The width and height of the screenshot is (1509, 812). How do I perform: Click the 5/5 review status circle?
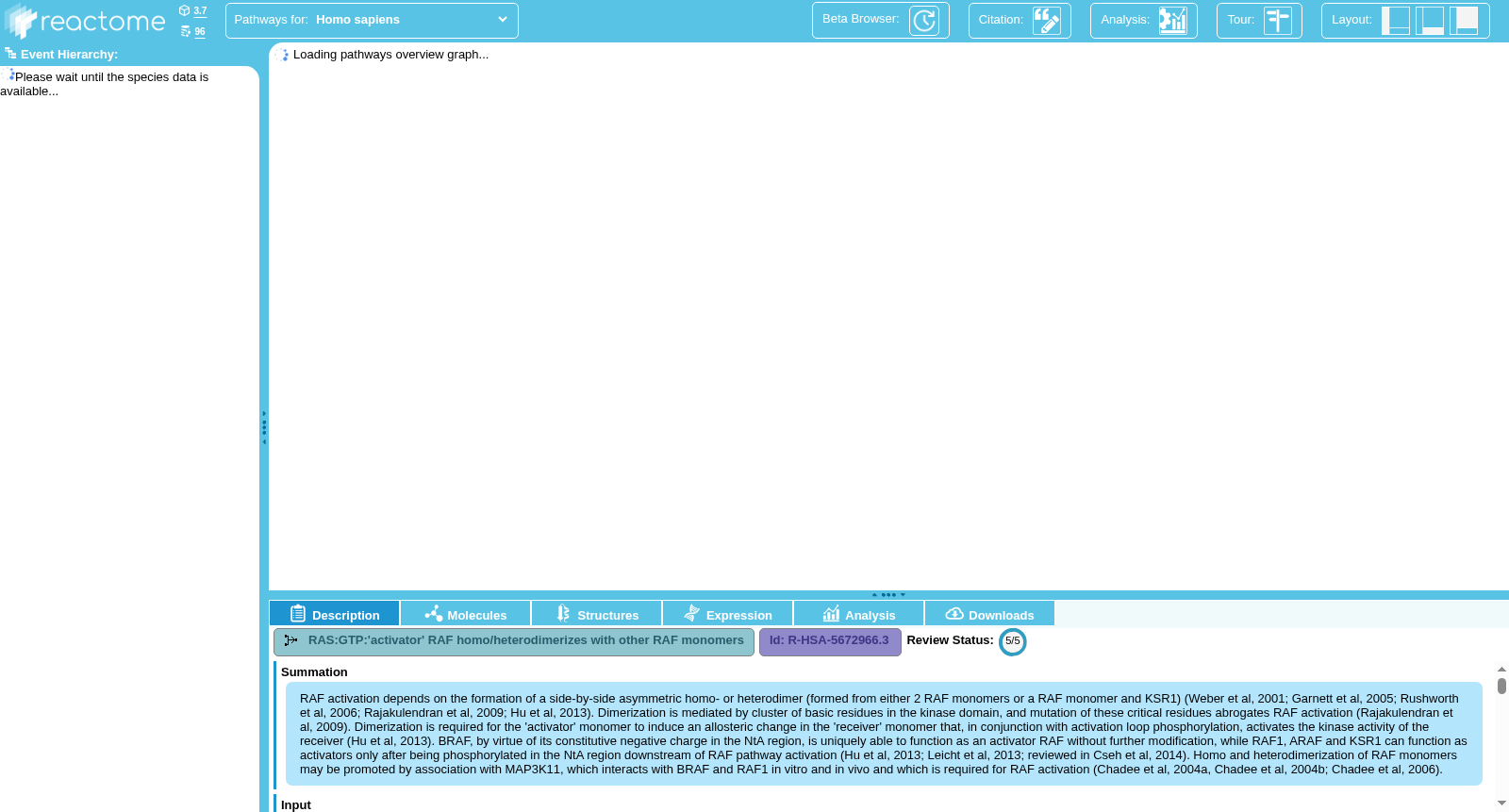tap(1013, 641)
